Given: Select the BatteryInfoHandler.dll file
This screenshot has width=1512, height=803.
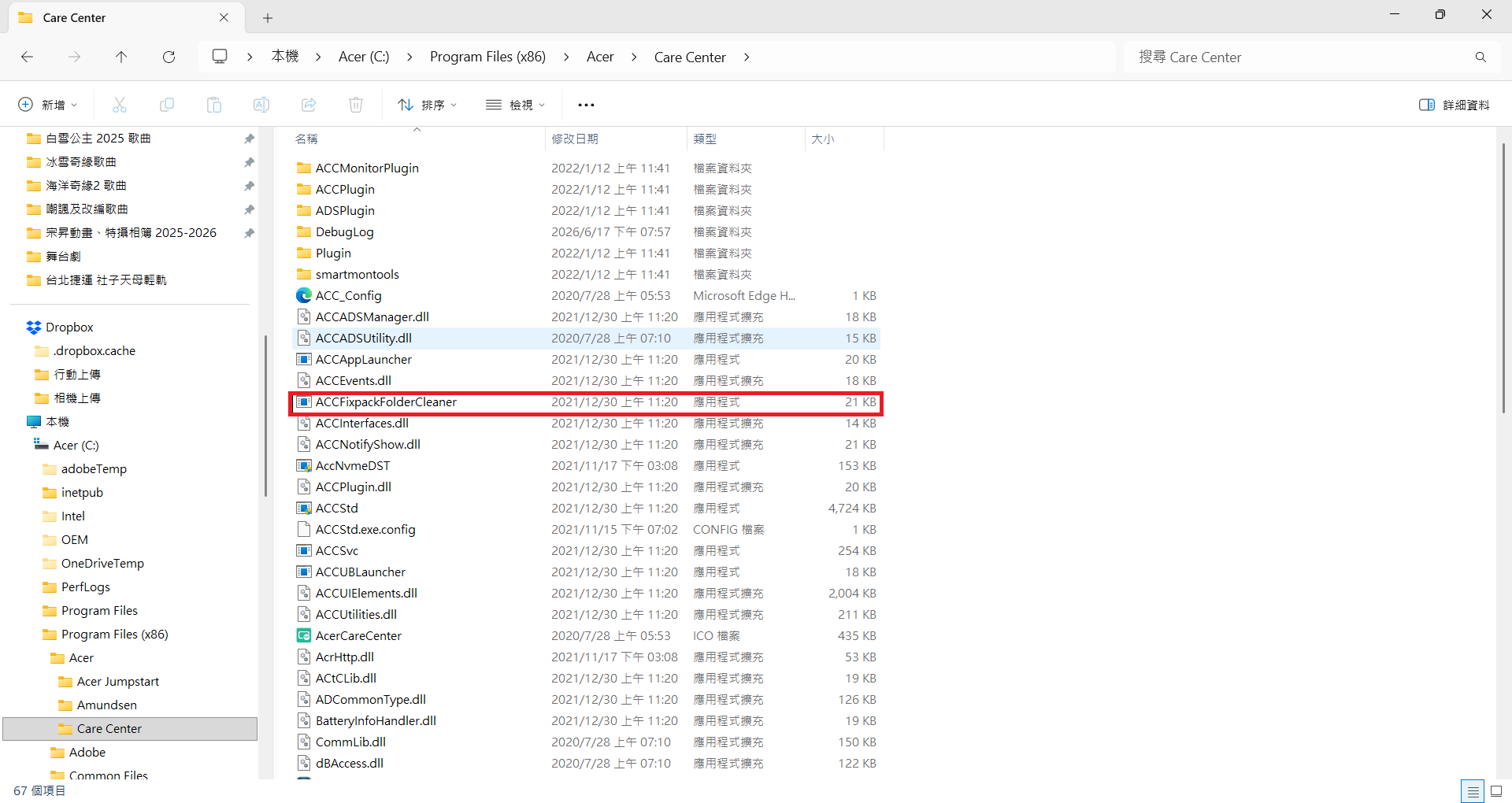Looking at the screenshot, I should 586,721.
